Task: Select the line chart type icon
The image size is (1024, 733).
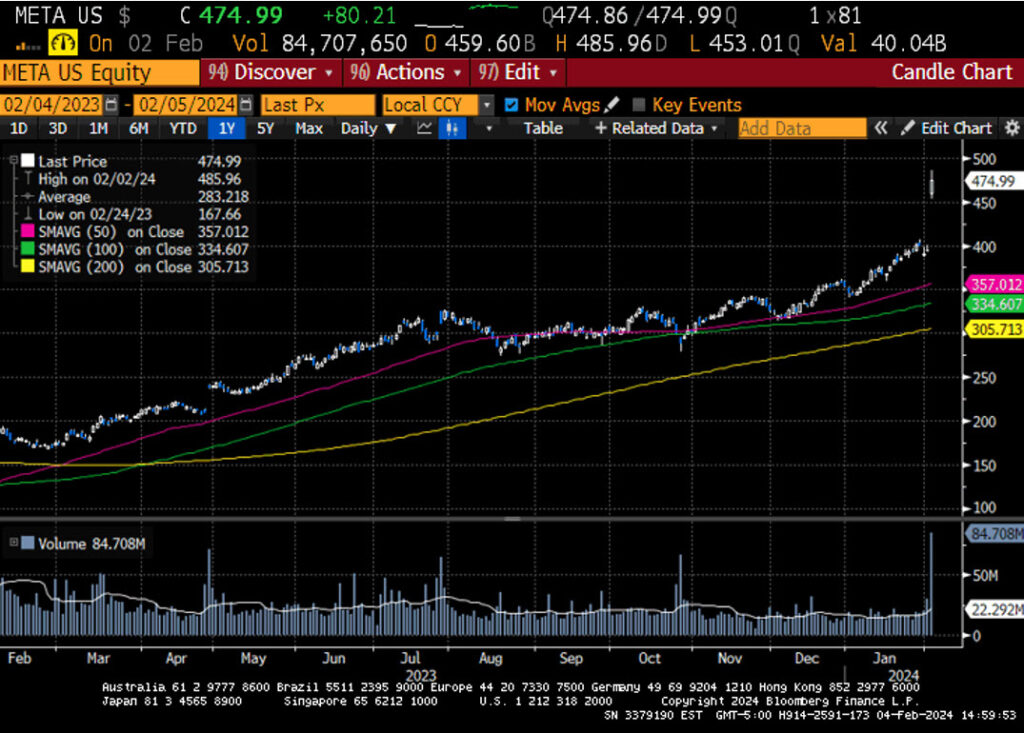Action: (424, 128)
